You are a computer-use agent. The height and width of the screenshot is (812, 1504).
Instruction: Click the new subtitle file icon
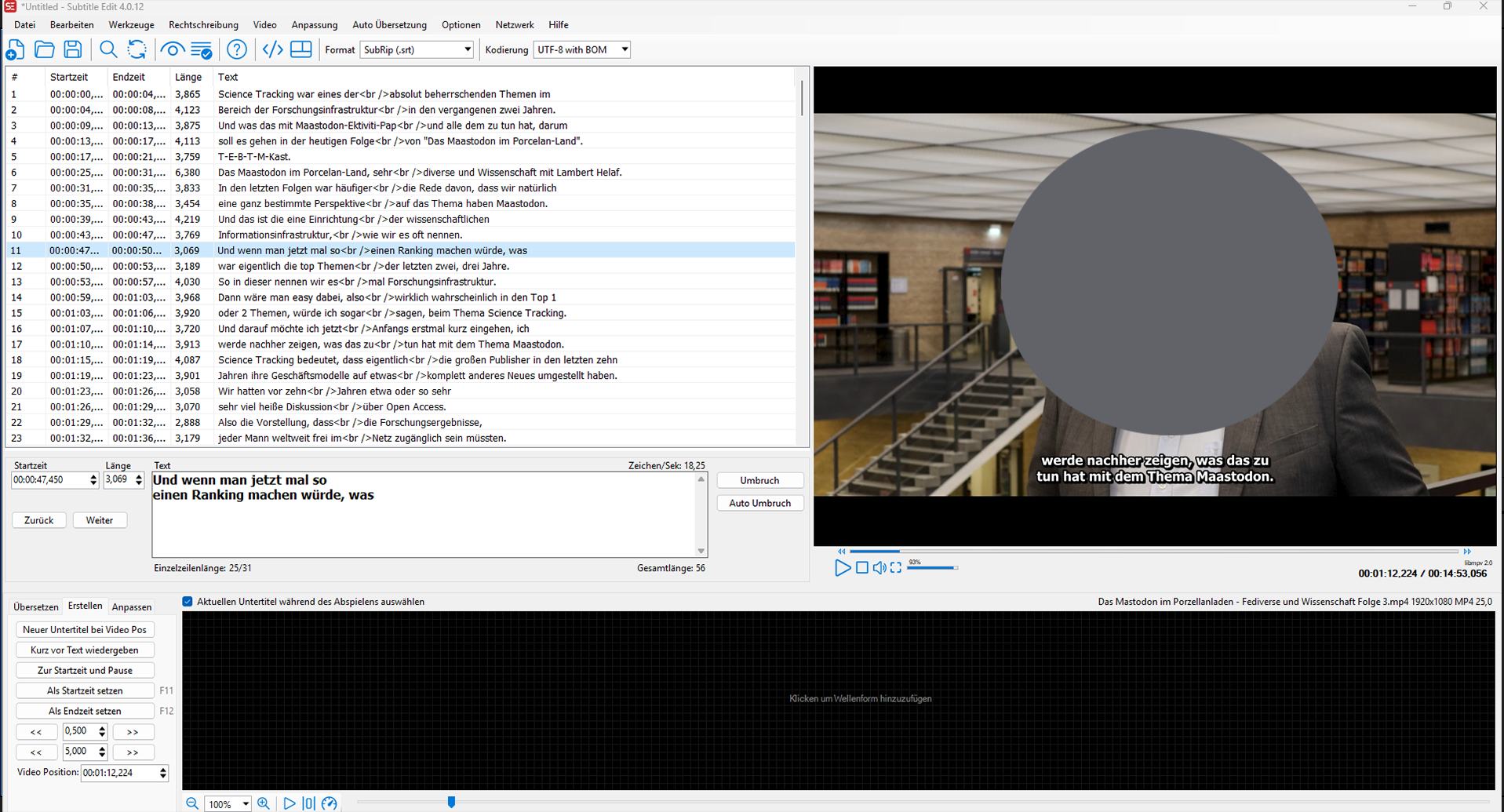pos(15,50)
